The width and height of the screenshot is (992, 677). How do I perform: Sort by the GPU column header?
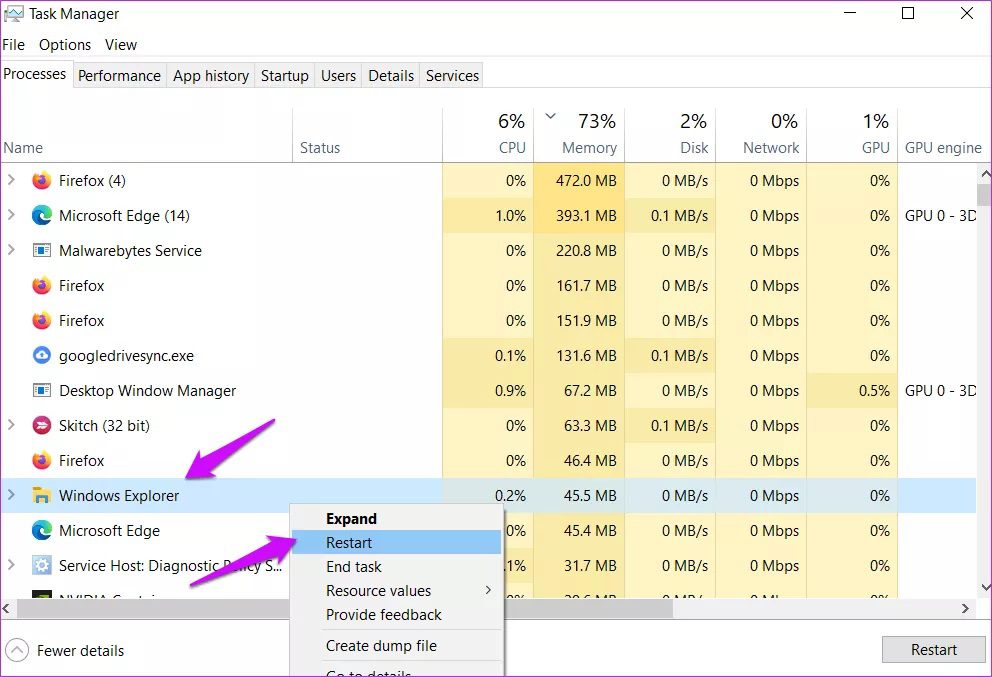(852, 135)
